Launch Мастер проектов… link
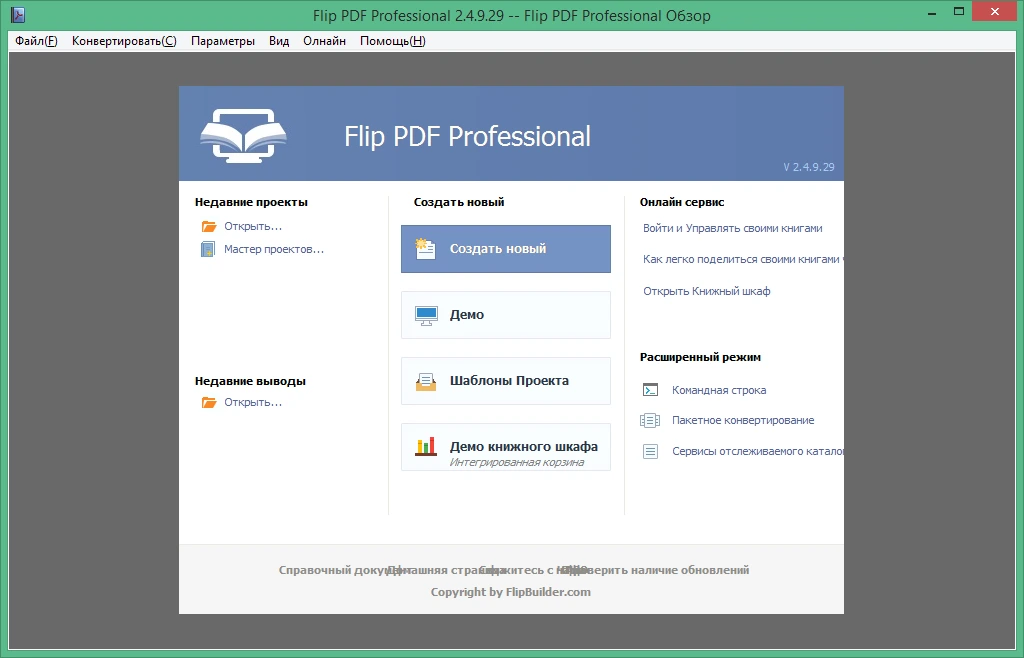Image resolution: width=1024 pixels, height=658 pixels. 274,249
